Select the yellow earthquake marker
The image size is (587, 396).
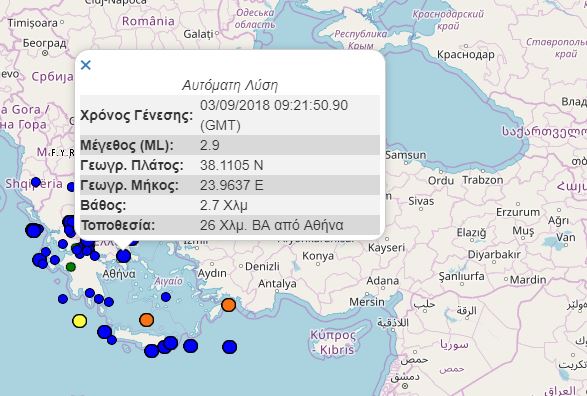pyautogui.click(x=79, y=321)
